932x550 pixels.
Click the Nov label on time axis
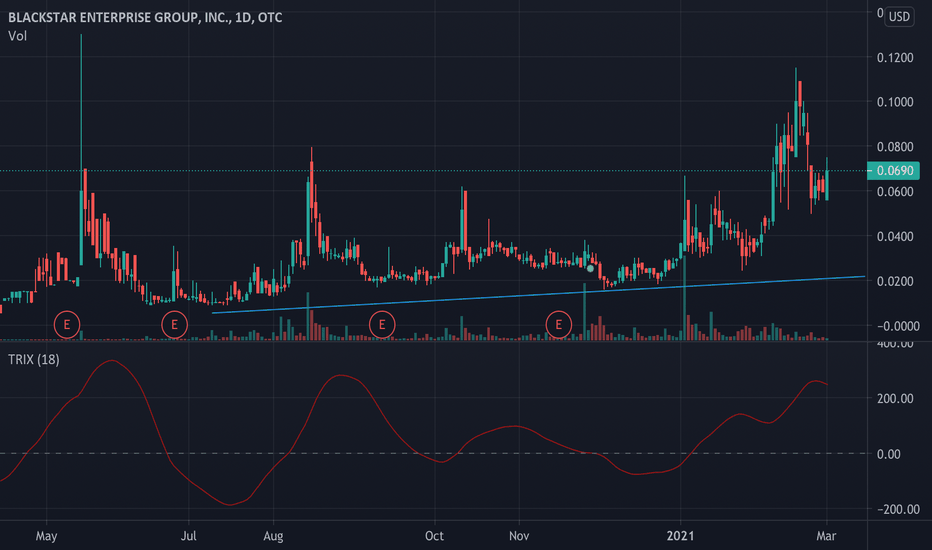click(x=519, y=536)
